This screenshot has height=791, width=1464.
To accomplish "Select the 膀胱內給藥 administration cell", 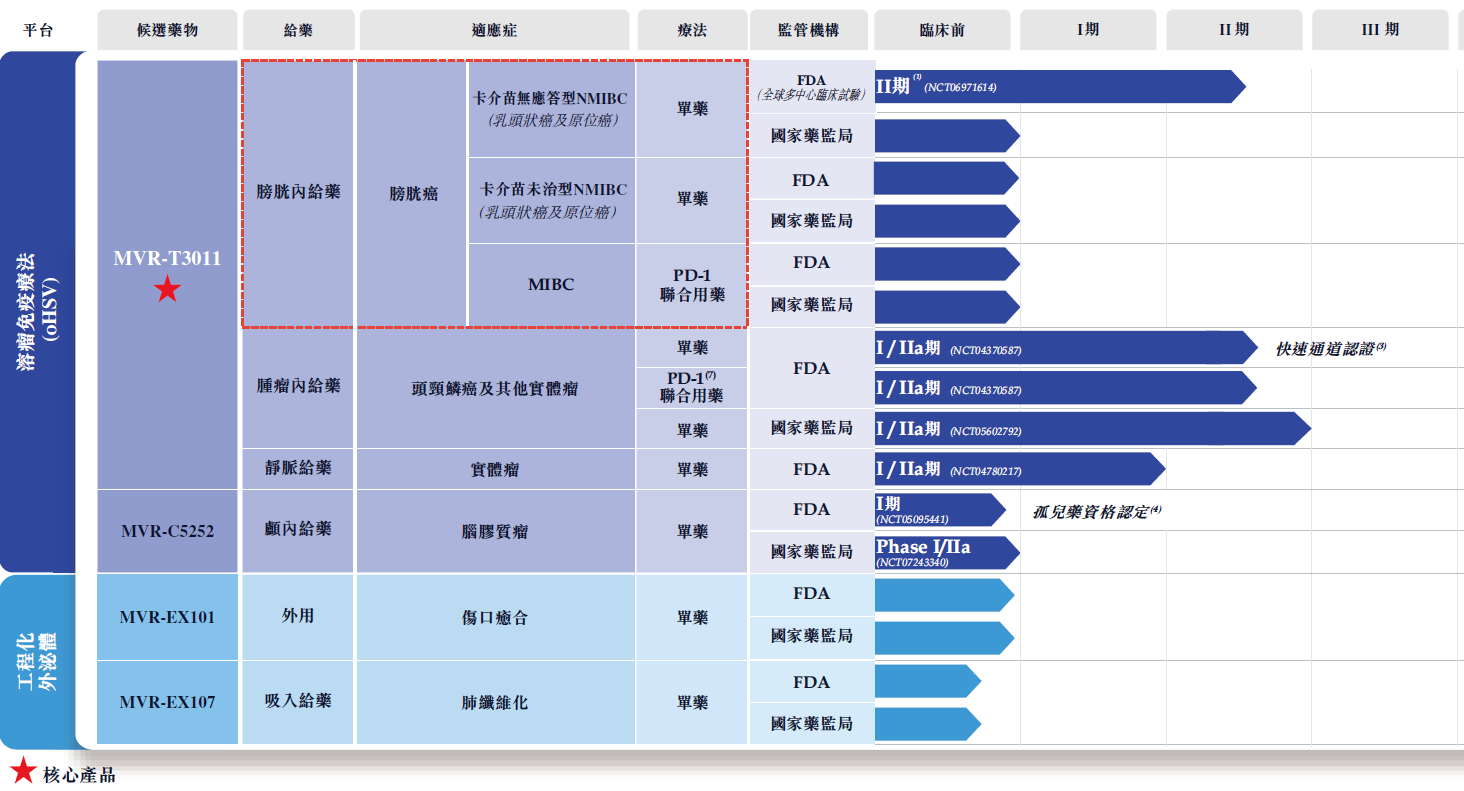I will [x=298, y=193].
